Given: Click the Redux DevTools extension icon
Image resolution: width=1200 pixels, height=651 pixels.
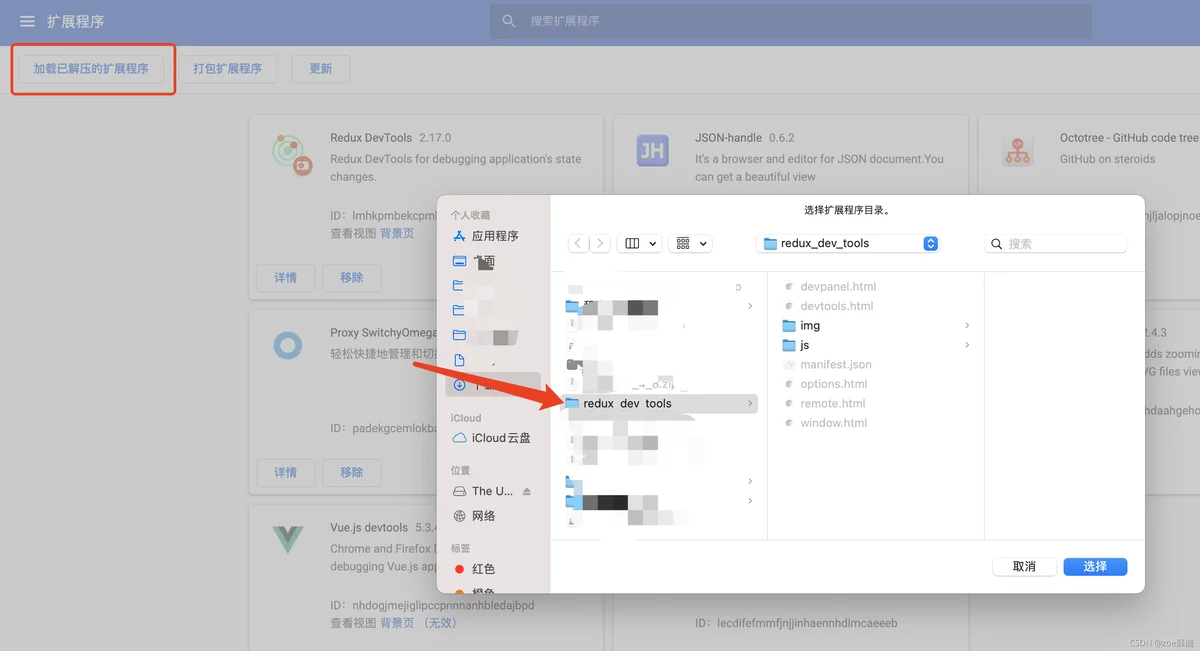Looking at the screenshot, I should point(292,154).
